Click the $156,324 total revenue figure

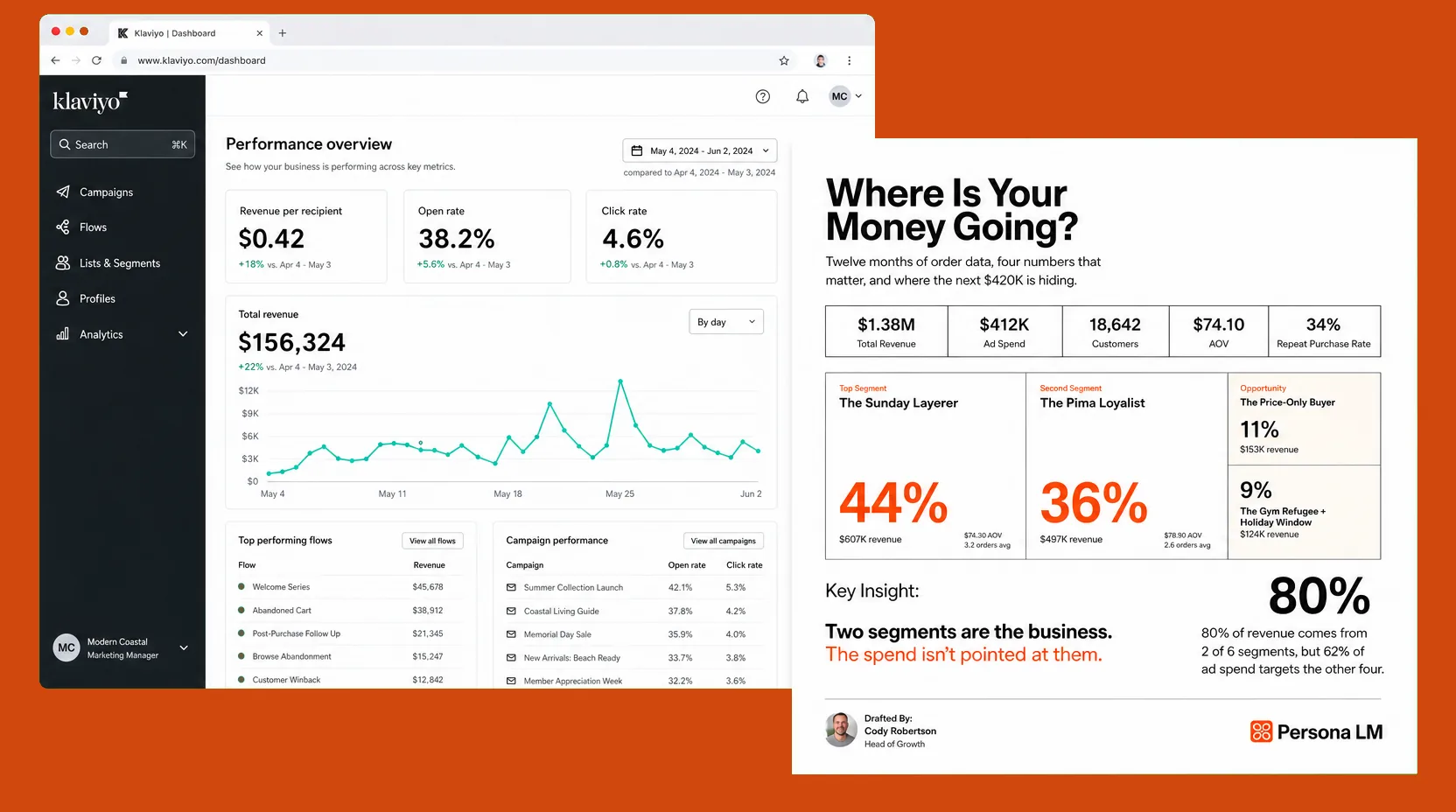292,342
